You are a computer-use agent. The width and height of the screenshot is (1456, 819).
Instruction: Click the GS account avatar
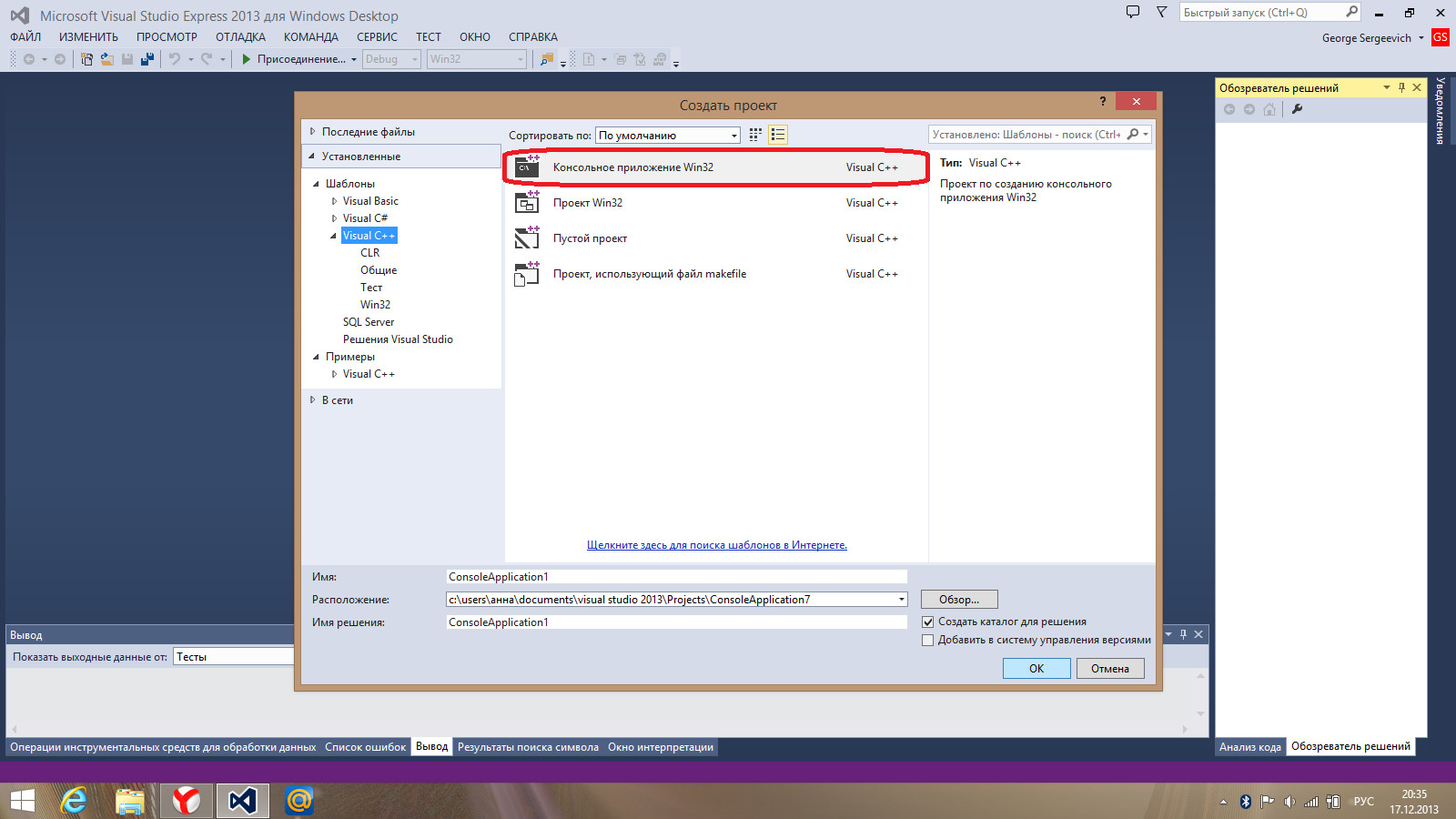[x=1440, y=37]
